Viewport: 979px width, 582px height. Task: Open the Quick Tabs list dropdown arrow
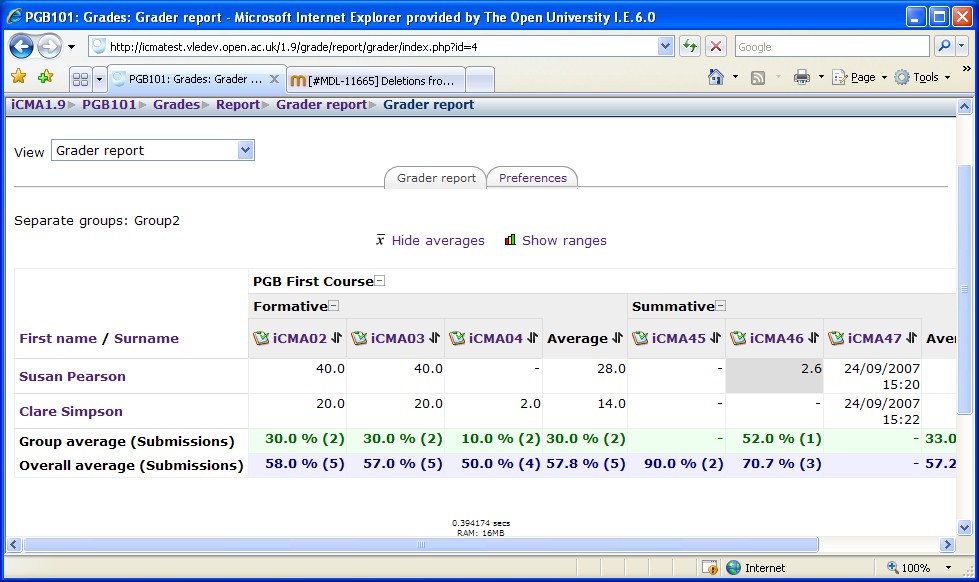tap(99, 79)
